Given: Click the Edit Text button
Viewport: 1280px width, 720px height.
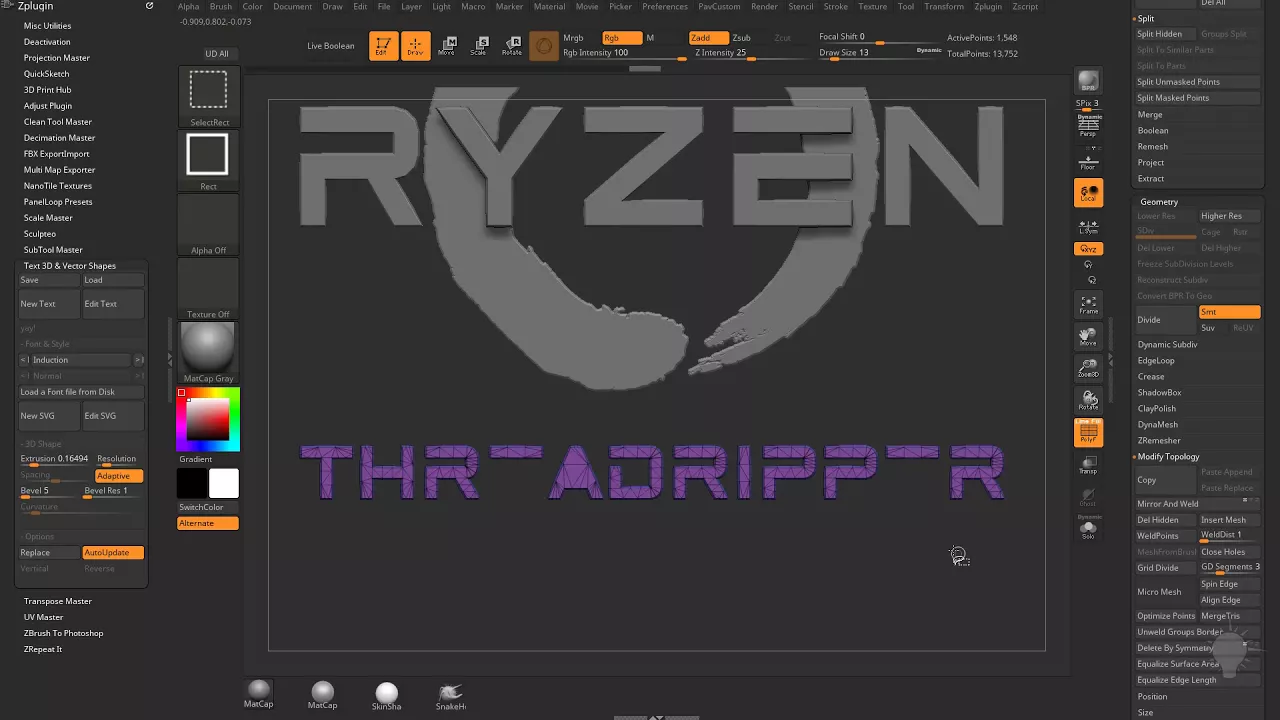Looking at the screenshot, I should click(113, 304).
